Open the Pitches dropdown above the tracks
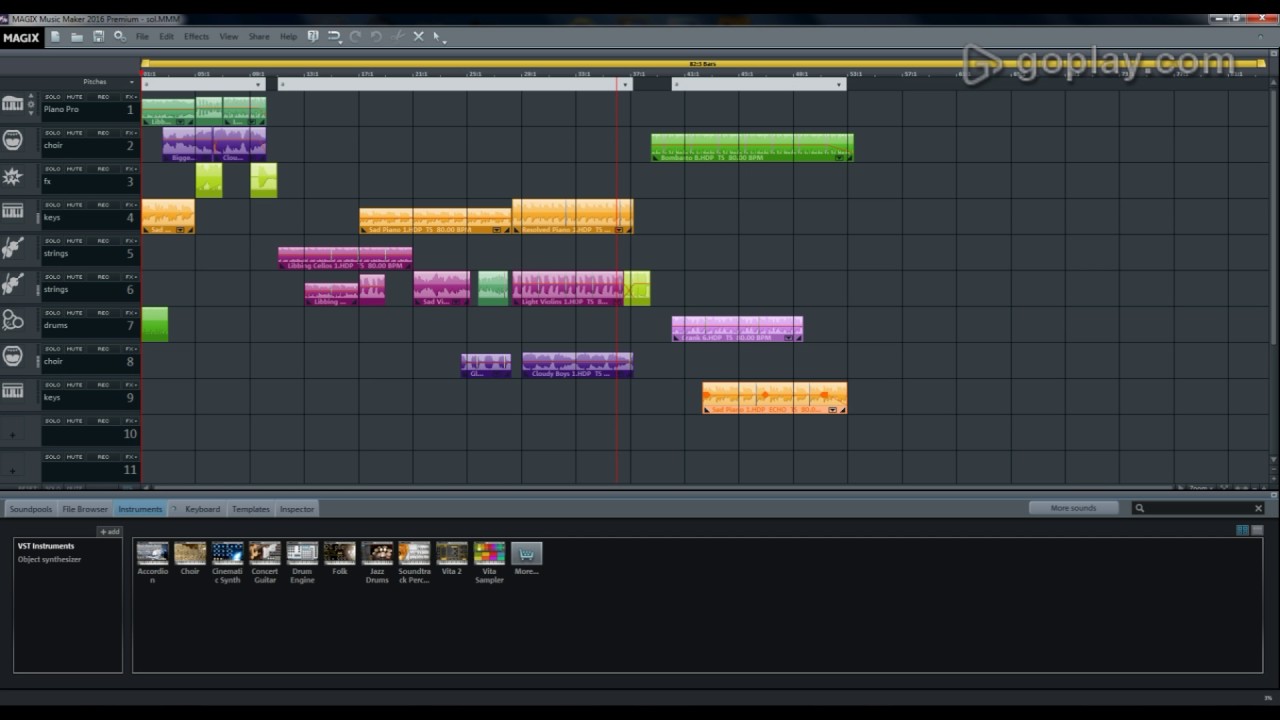Viewport: 1280px width, 720px height. tap(108, 82)
